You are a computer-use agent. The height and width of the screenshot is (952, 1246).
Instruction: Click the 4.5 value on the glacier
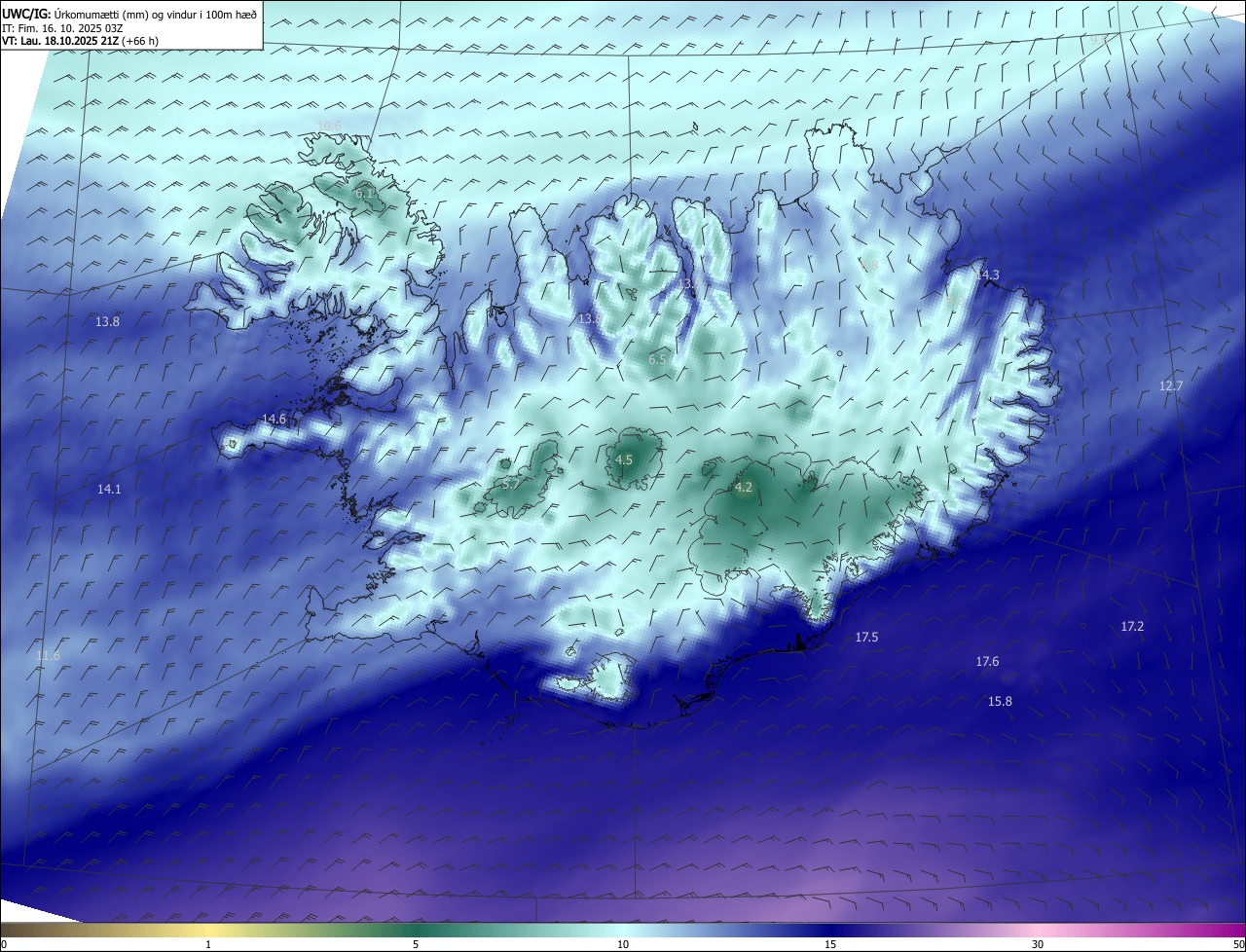(624, 460)
